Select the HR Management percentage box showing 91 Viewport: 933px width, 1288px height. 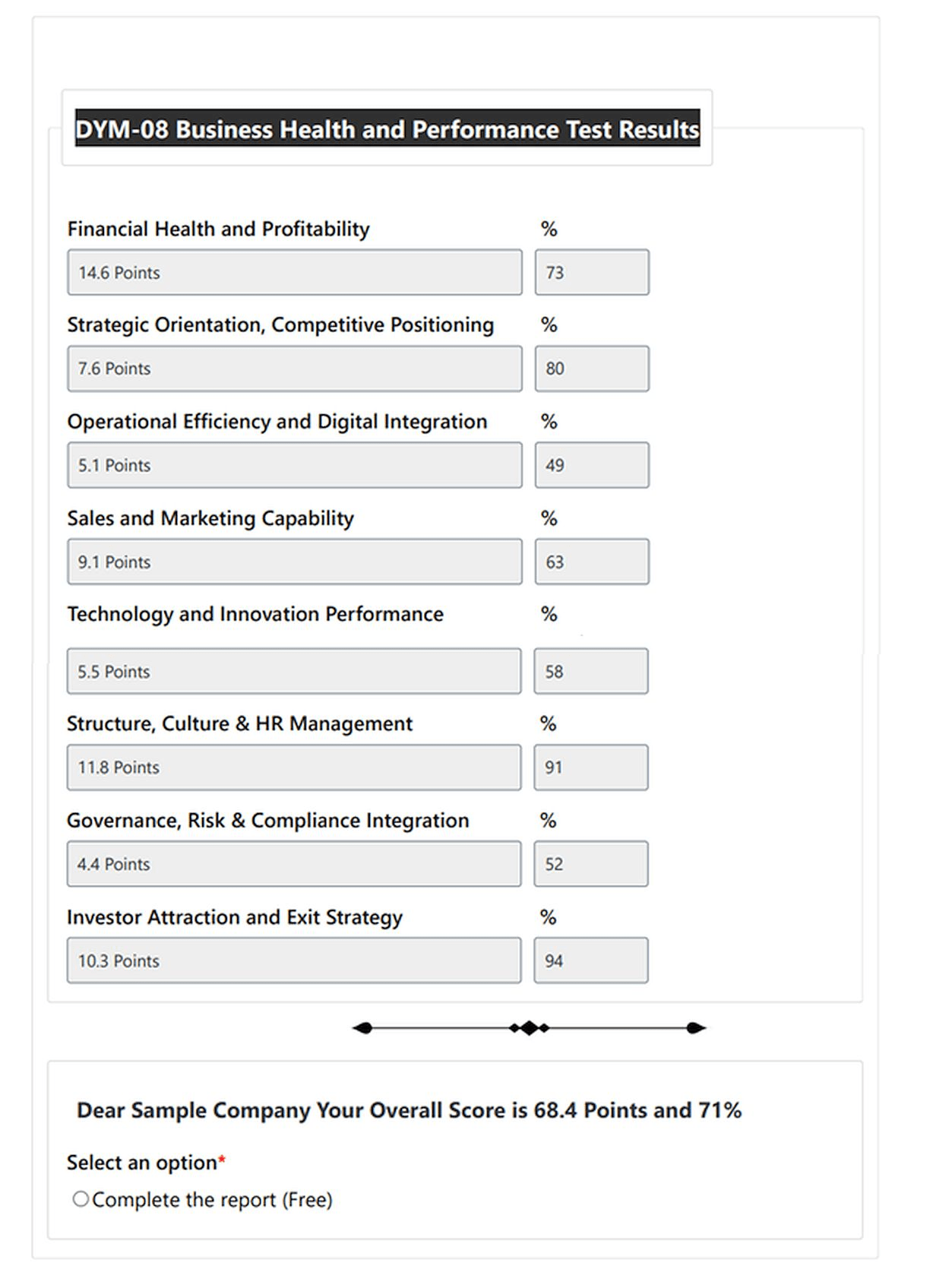click(x=590, y=767)
